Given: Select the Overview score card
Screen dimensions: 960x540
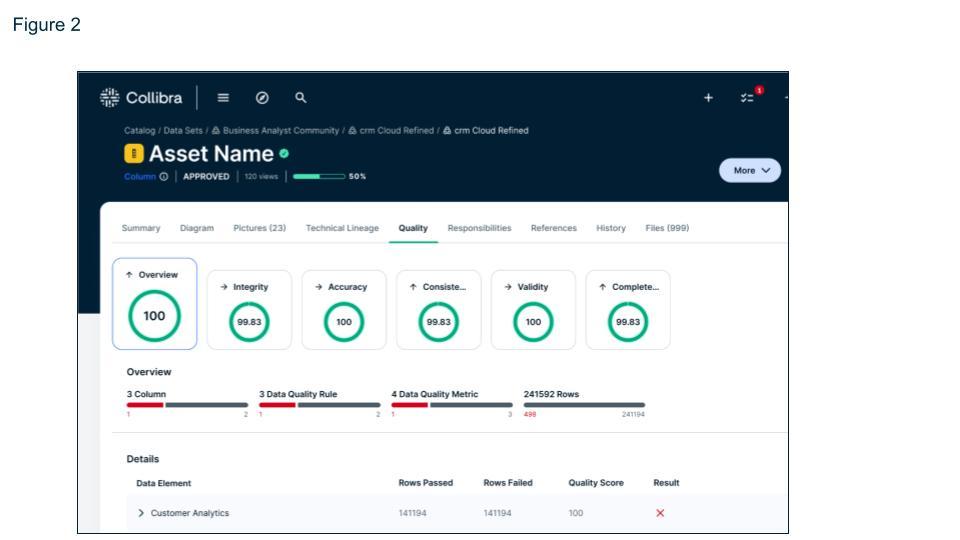Looking at the screenshot, I should click(x=155, y=304).
